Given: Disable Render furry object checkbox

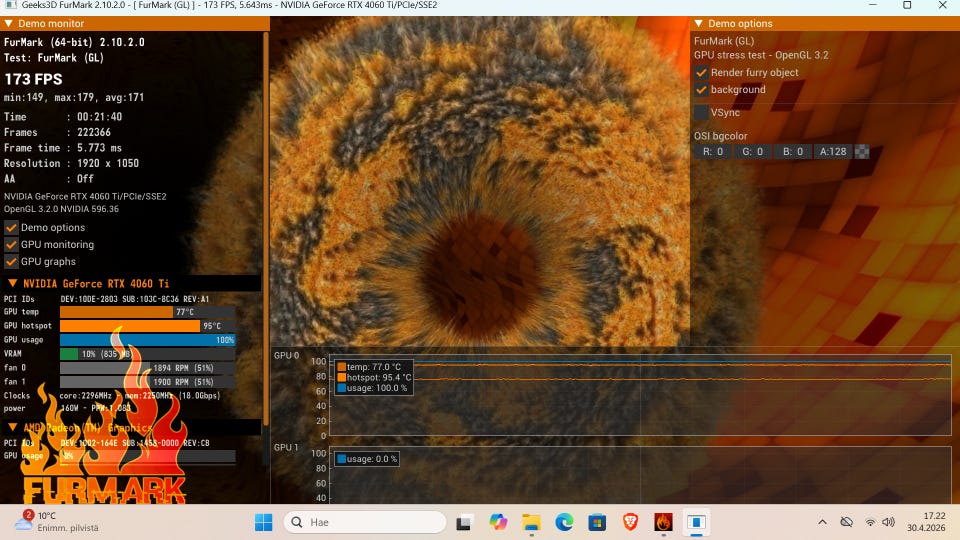Looking at the screenshot, I should pyautogui.click(x=701, y=72).
